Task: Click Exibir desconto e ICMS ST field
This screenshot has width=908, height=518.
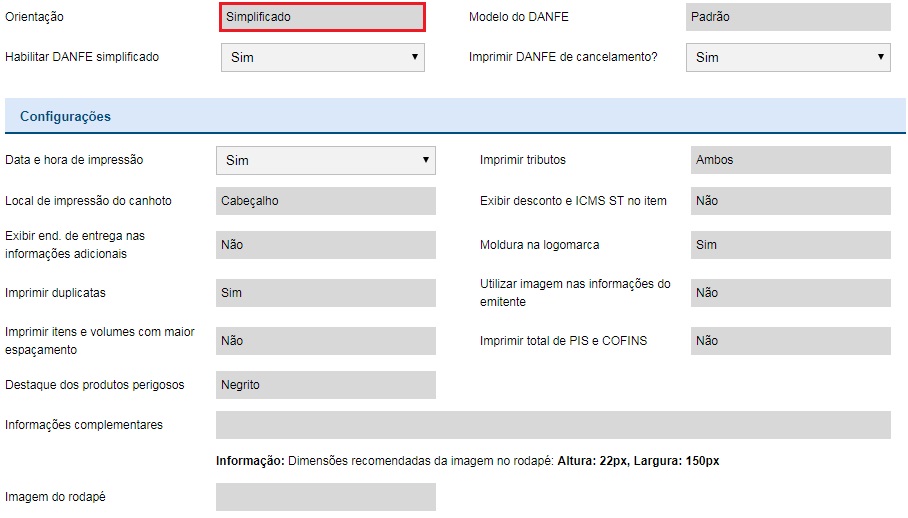Action: [x=789, y=201]
